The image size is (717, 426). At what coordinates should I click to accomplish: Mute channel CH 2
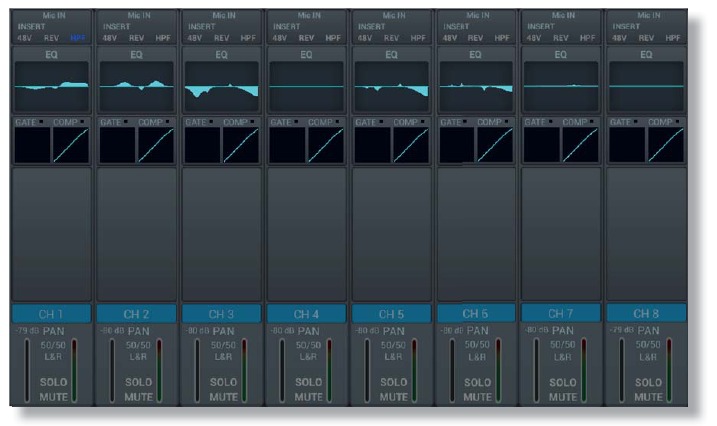click(x=139, y=397)
